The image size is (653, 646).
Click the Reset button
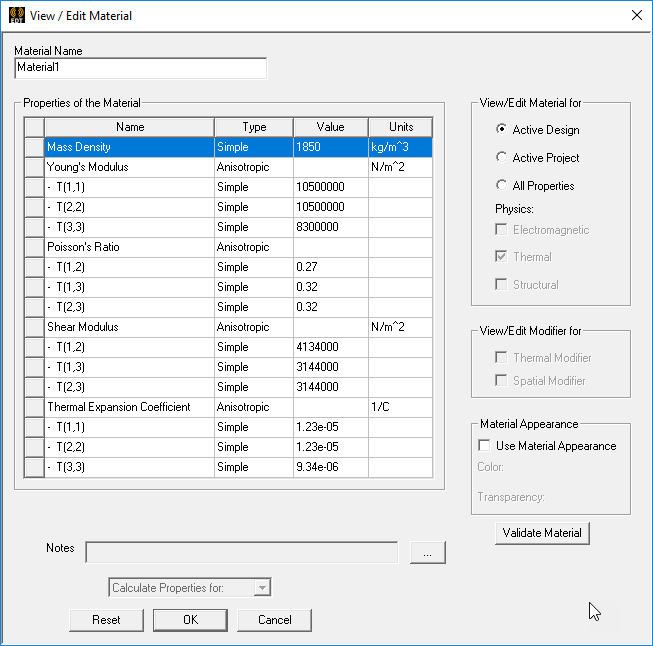106,620
